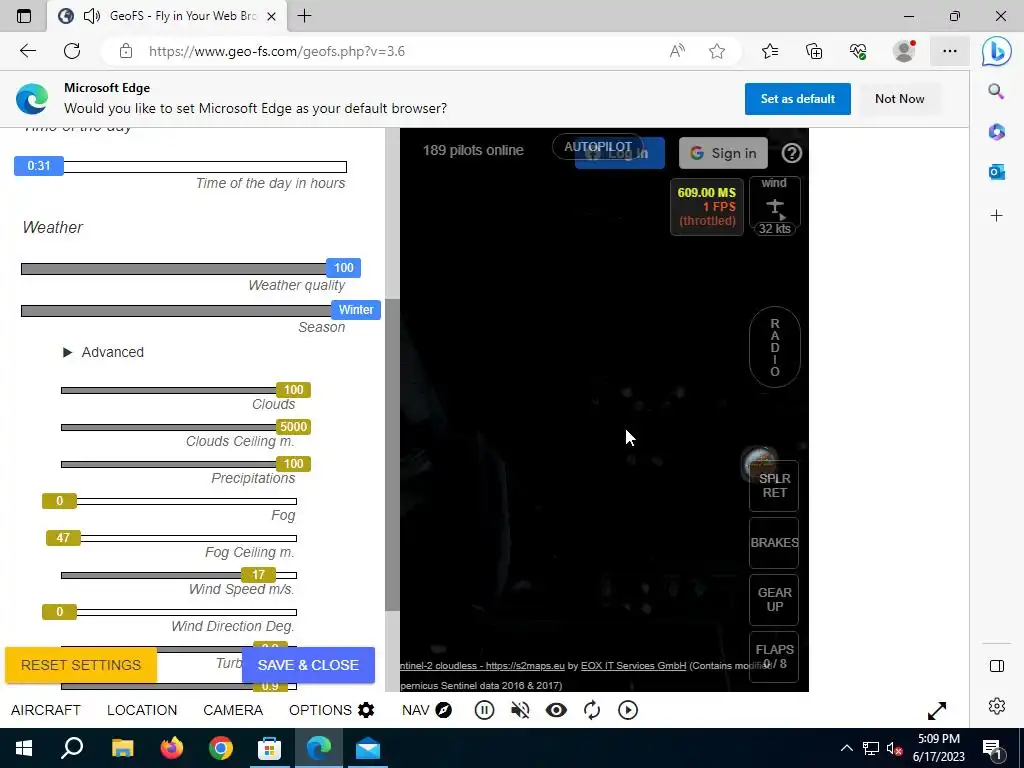This screenshot has width=1024, height=768.
Task: Click the sidebar search icon
Action: [x=997, y=91]
